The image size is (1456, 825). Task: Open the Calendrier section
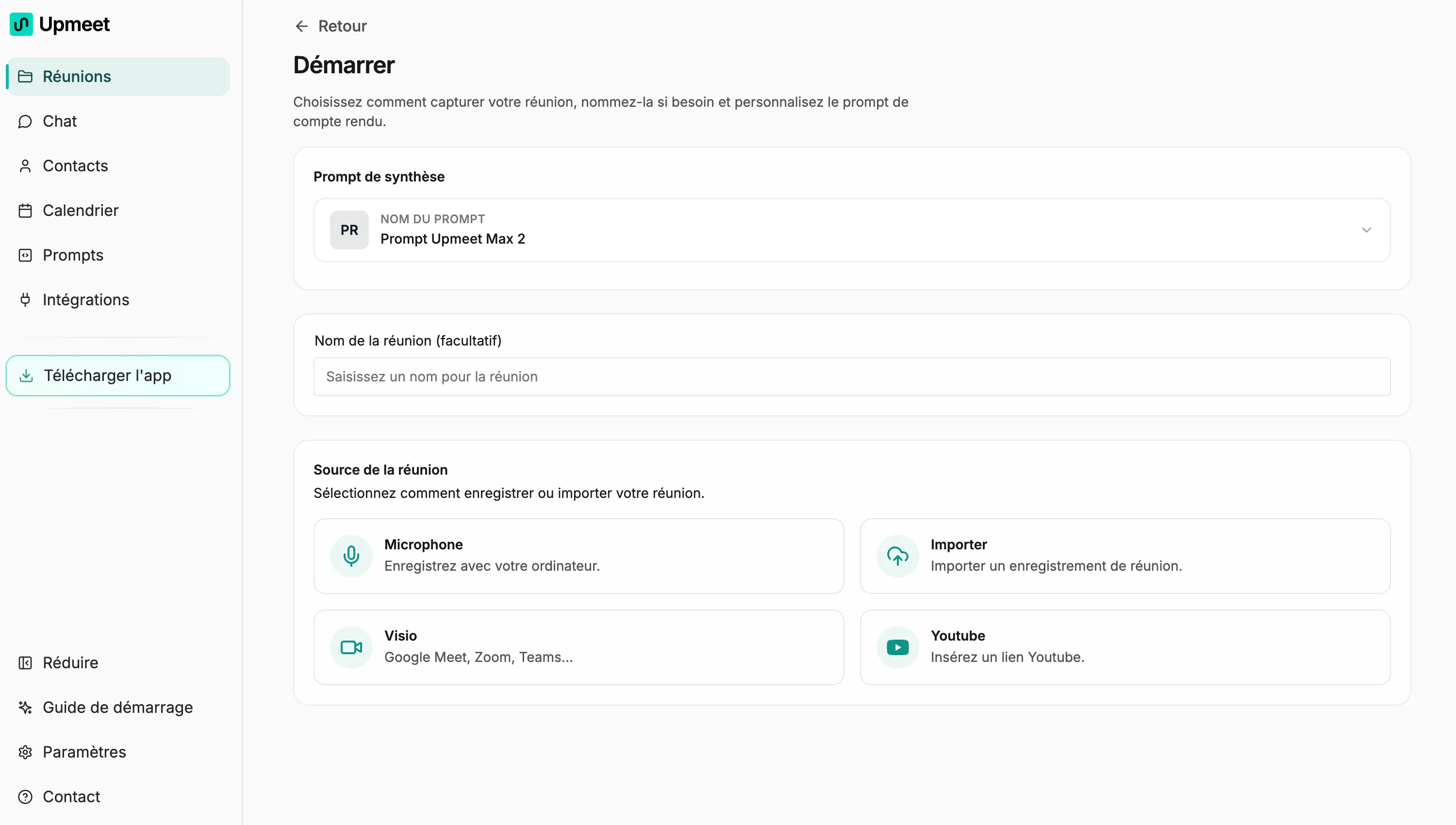click(118, 211)
